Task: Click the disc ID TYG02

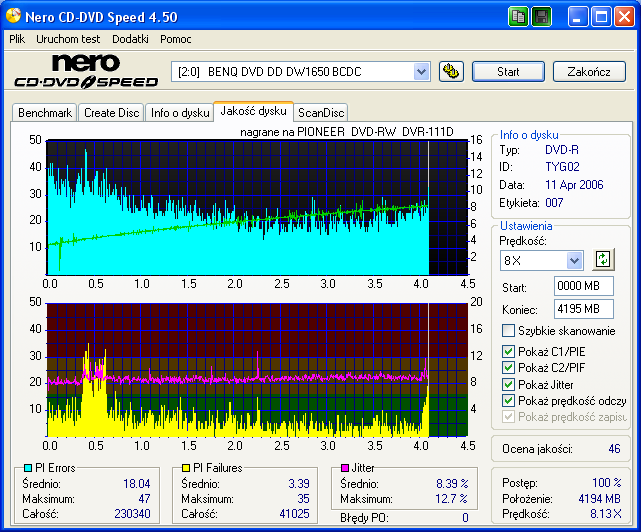Action: point(562,167)
